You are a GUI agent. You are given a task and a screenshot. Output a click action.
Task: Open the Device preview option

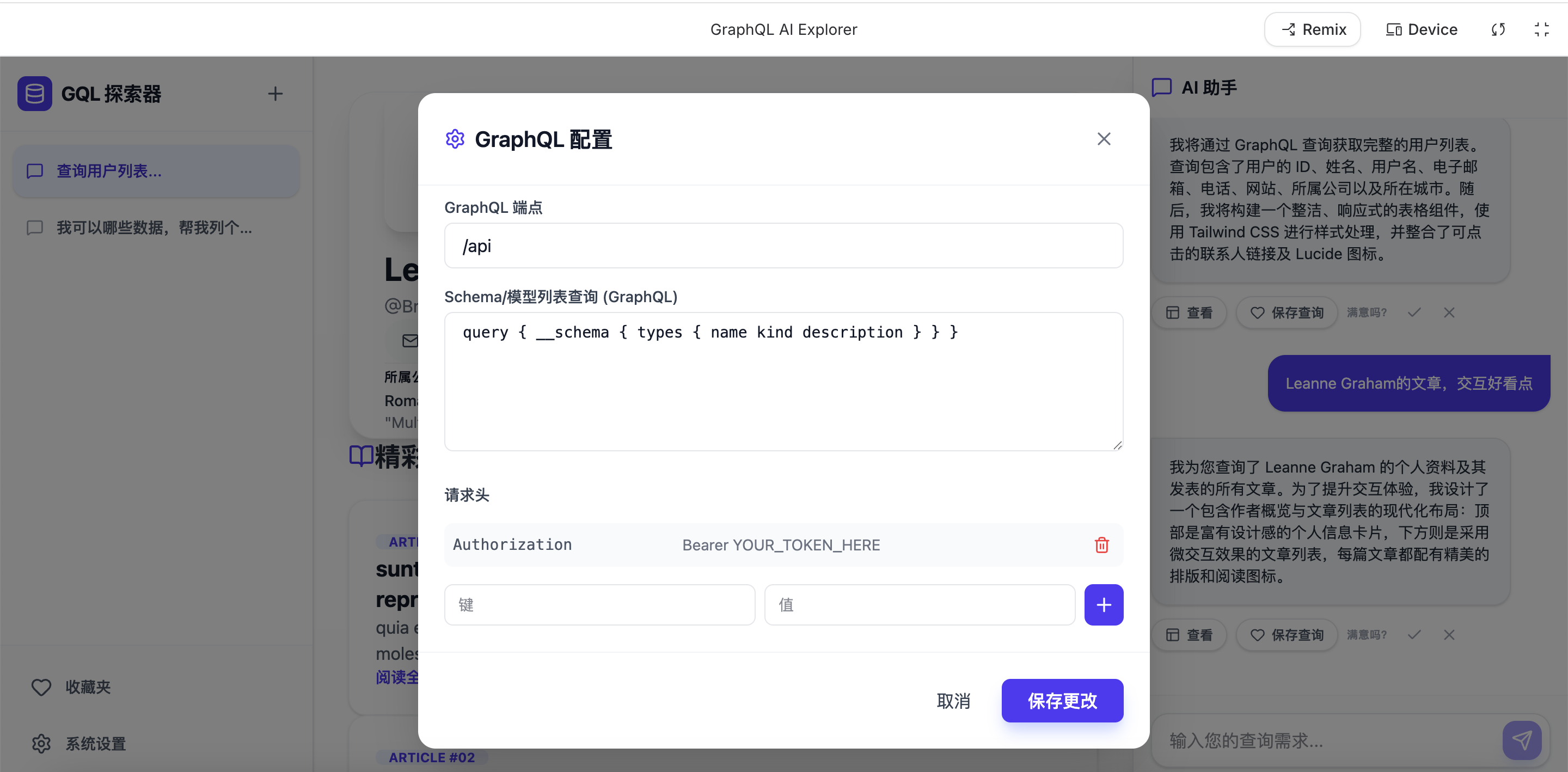1422,29
